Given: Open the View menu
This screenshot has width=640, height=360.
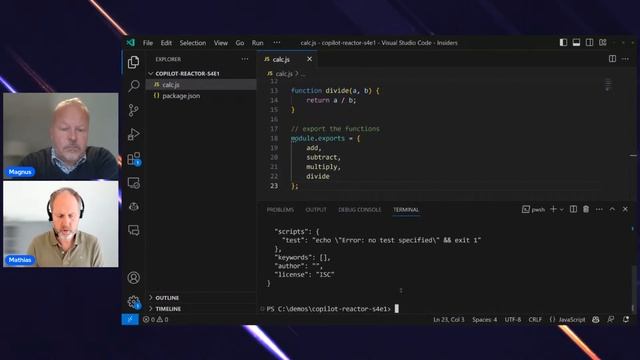Looking at the screenshot, I should coord(221,43).
